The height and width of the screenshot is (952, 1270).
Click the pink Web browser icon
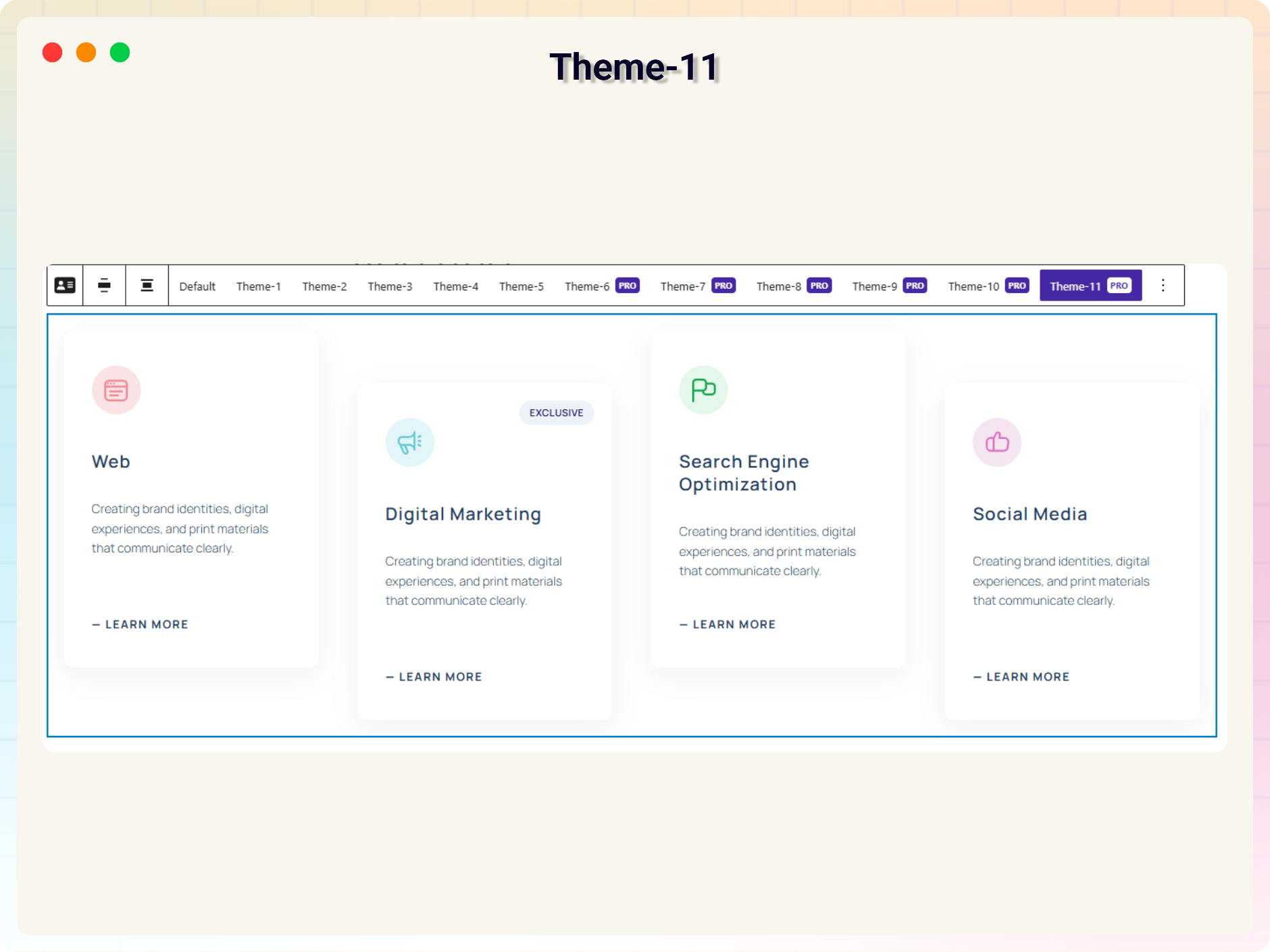(116, 390)
